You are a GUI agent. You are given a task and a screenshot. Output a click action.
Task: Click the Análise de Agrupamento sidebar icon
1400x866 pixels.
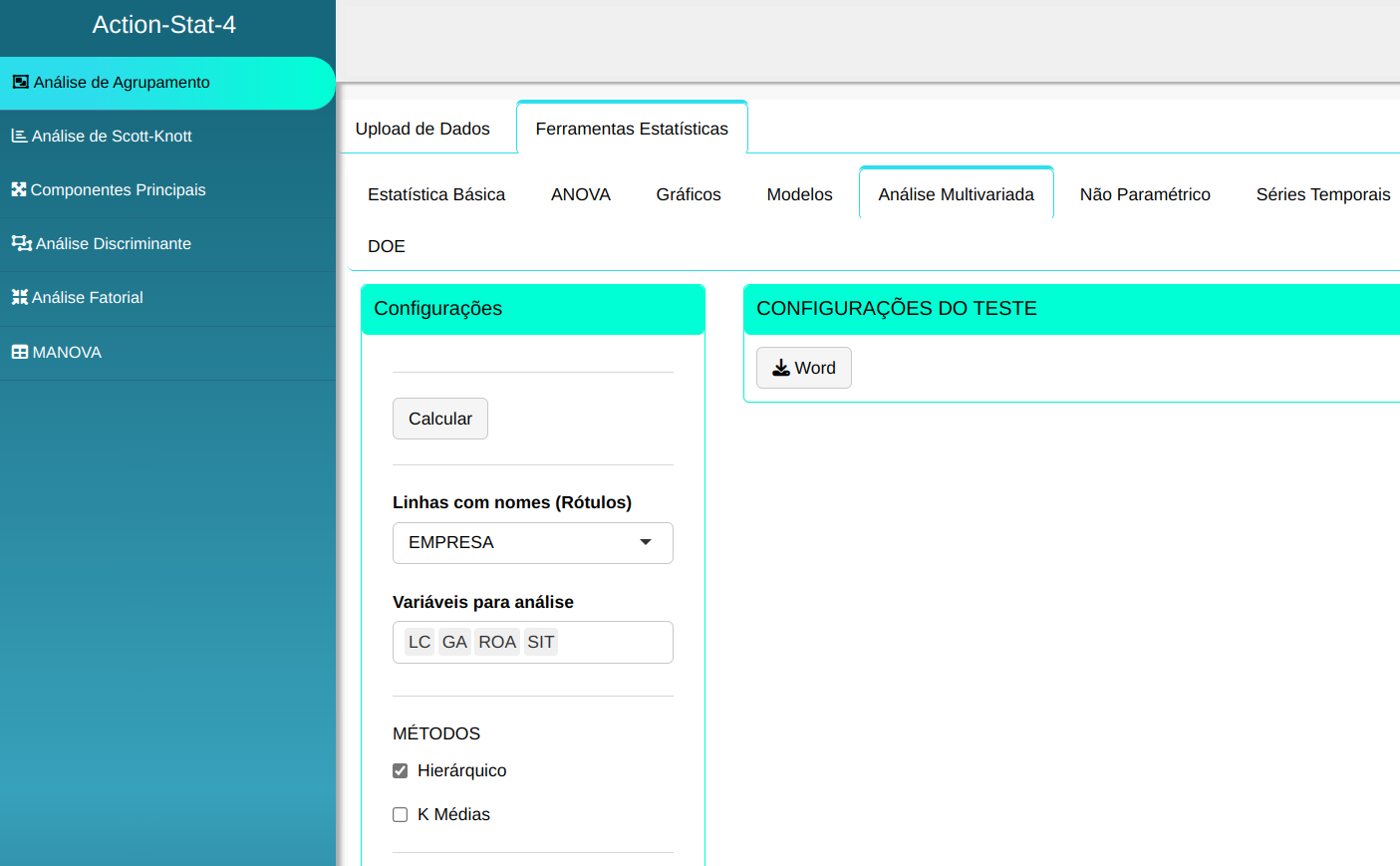20,83
